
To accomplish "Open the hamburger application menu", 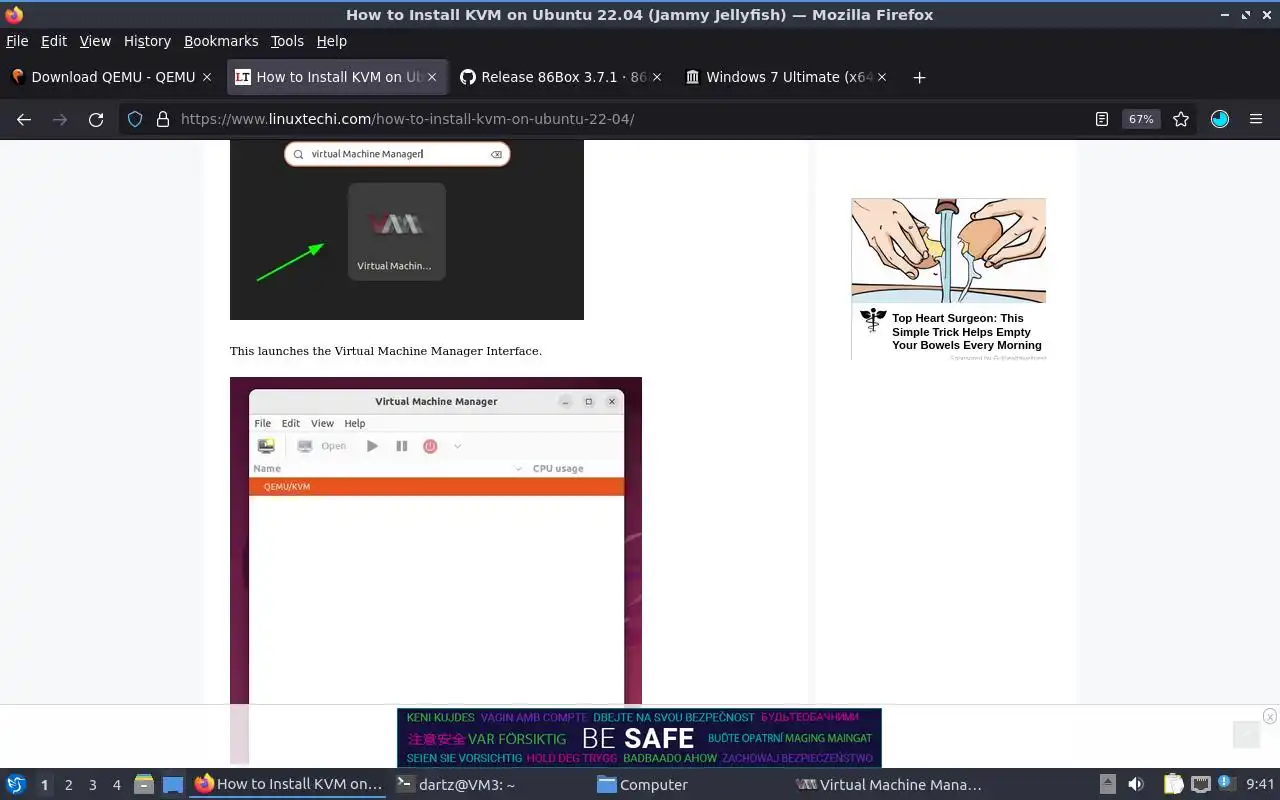I will coord(1256,119).
